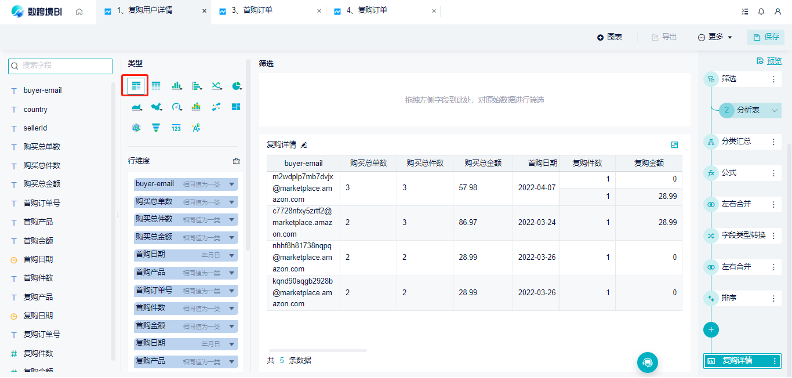Choose the word cloud chart type
This screenshot has height=378, width=792.
[196, 127]
